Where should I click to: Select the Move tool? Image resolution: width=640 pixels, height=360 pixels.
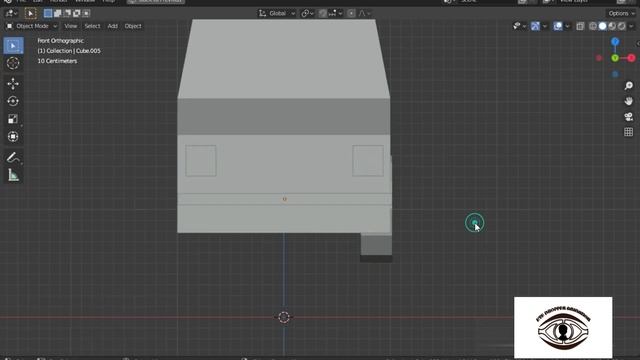13,84
